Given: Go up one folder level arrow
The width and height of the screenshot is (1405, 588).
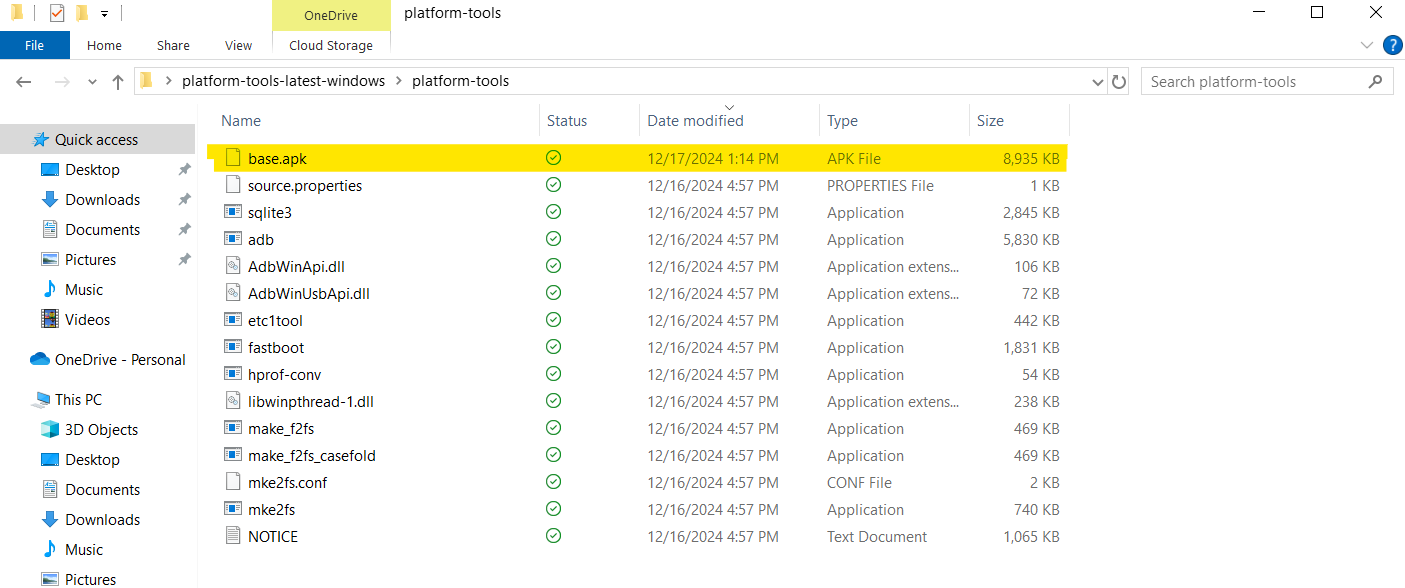Looking at the screenshot, I should (118, 82).
